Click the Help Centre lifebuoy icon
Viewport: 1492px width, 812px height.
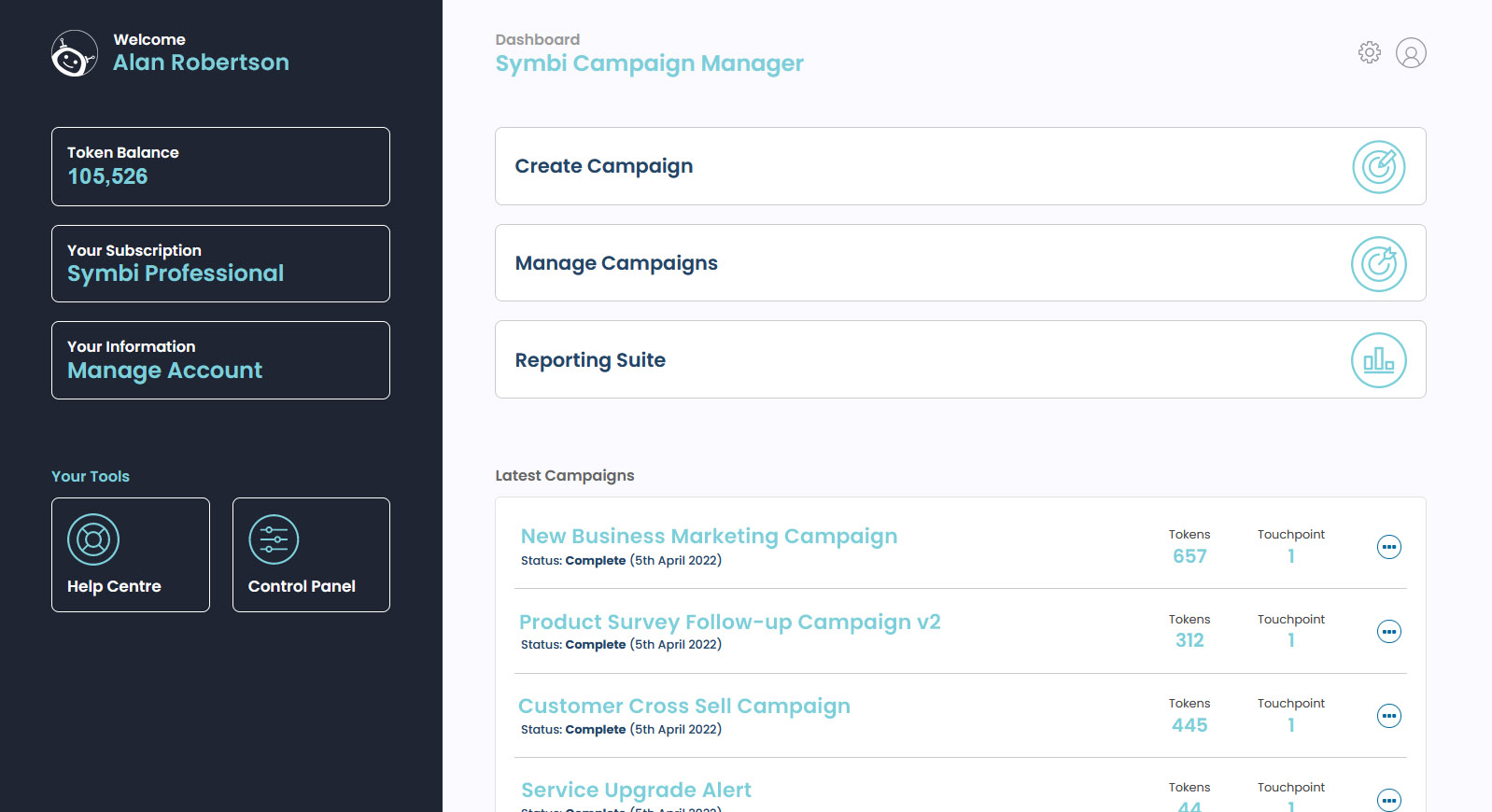click(92, 539)
